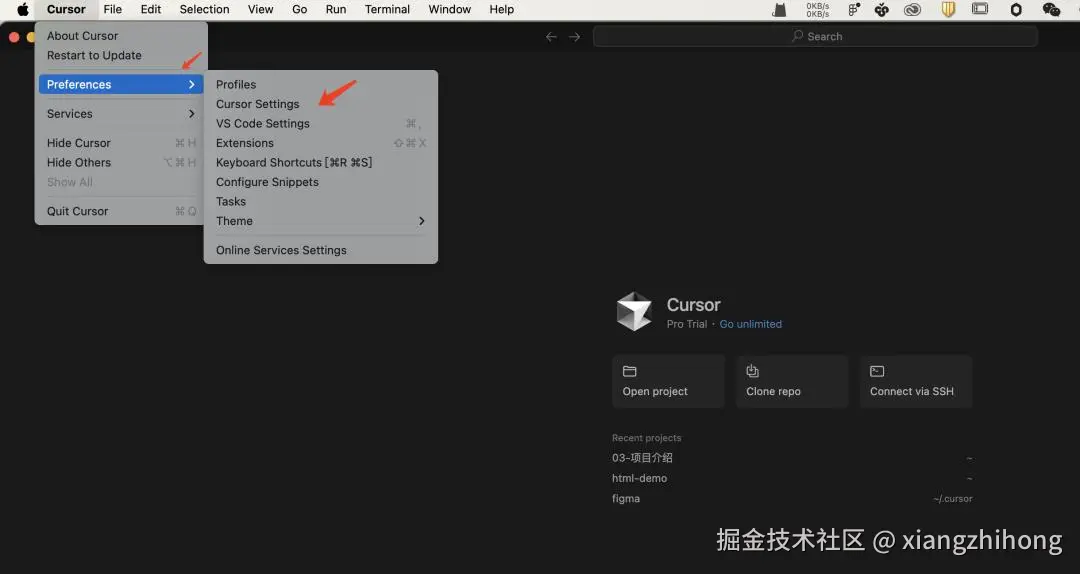Screen dimensions: 1080x574
Task: Open the Edit menu
Action: (151, 9)
